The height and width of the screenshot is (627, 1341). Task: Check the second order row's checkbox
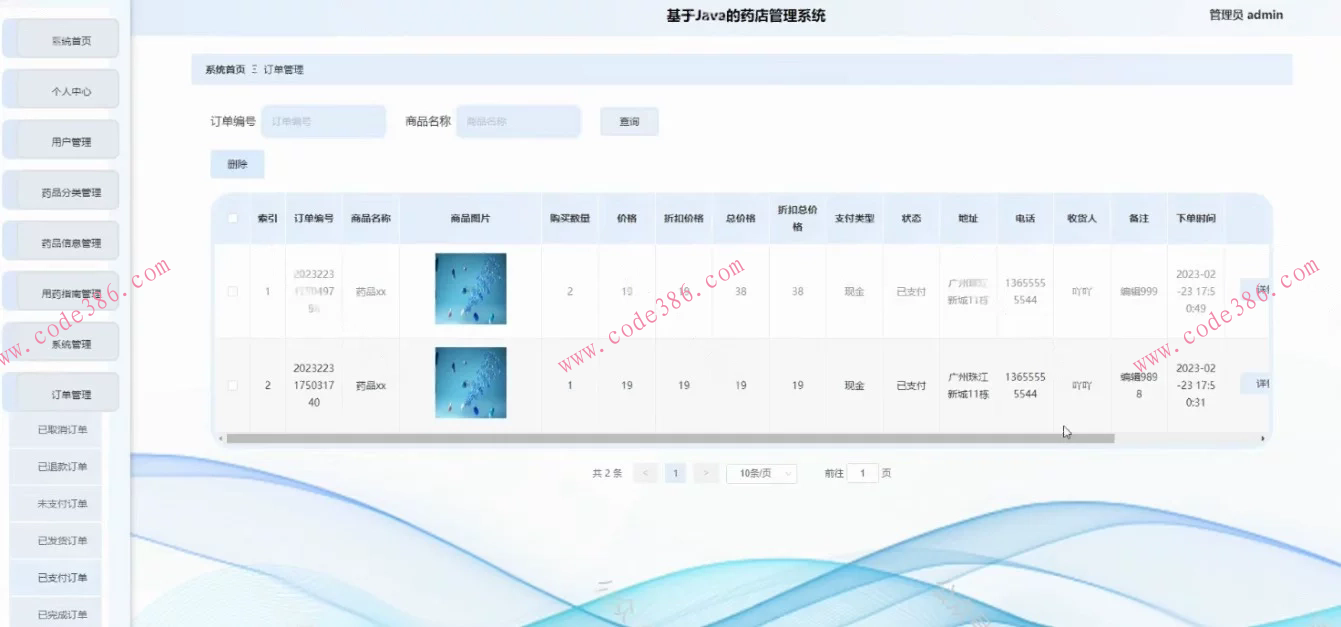tap(233, 384)
